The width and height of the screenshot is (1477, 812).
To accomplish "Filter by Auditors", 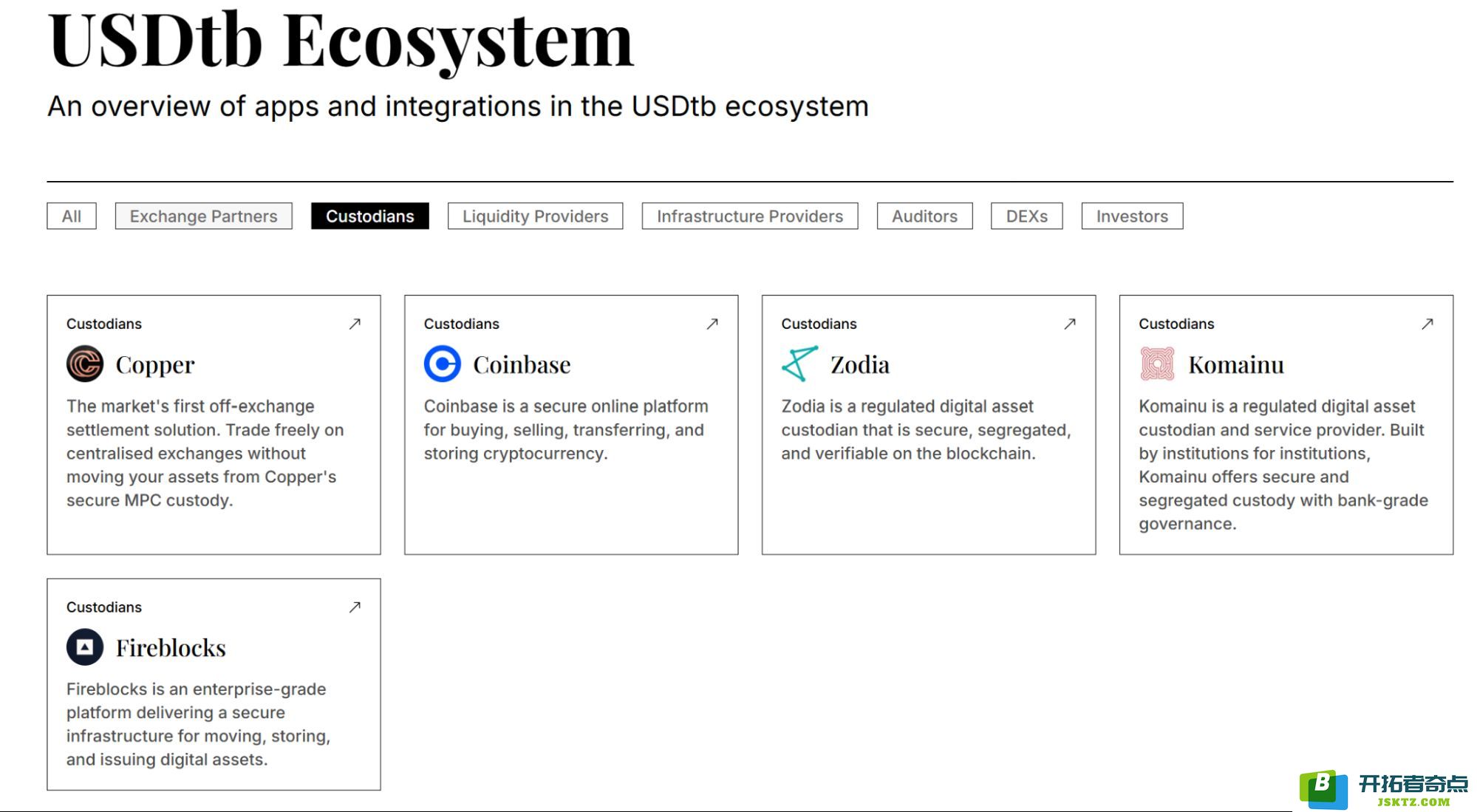I will pyautogui.click(x=925, y=216).
